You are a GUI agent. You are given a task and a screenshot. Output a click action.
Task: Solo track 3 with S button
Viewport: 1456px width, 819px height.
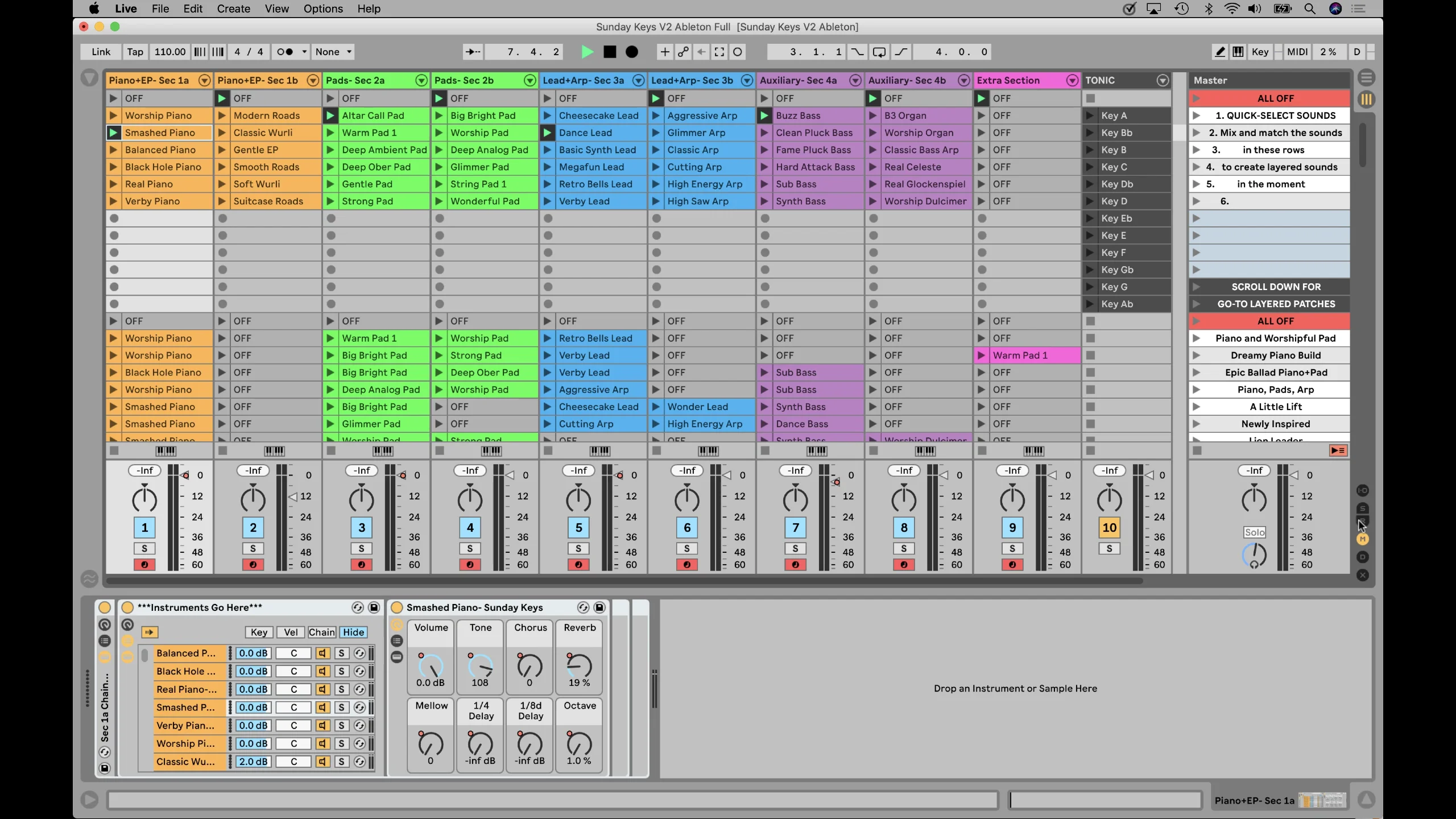(361, 548)
